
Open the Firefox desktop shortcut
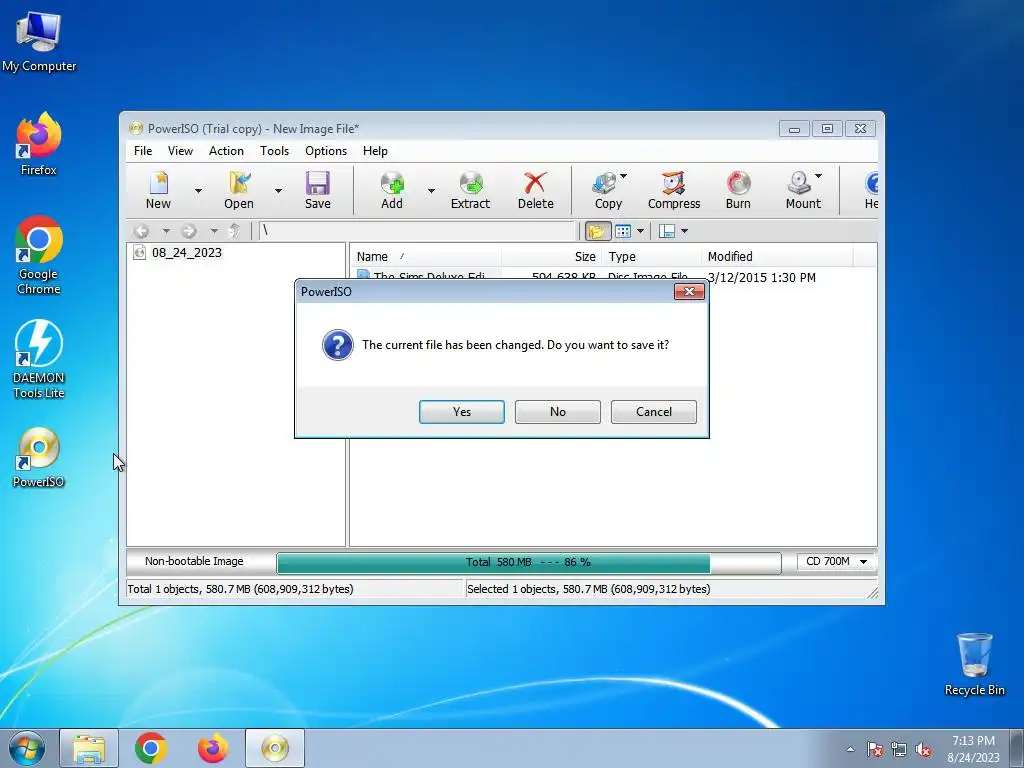[x=39, y=144]
